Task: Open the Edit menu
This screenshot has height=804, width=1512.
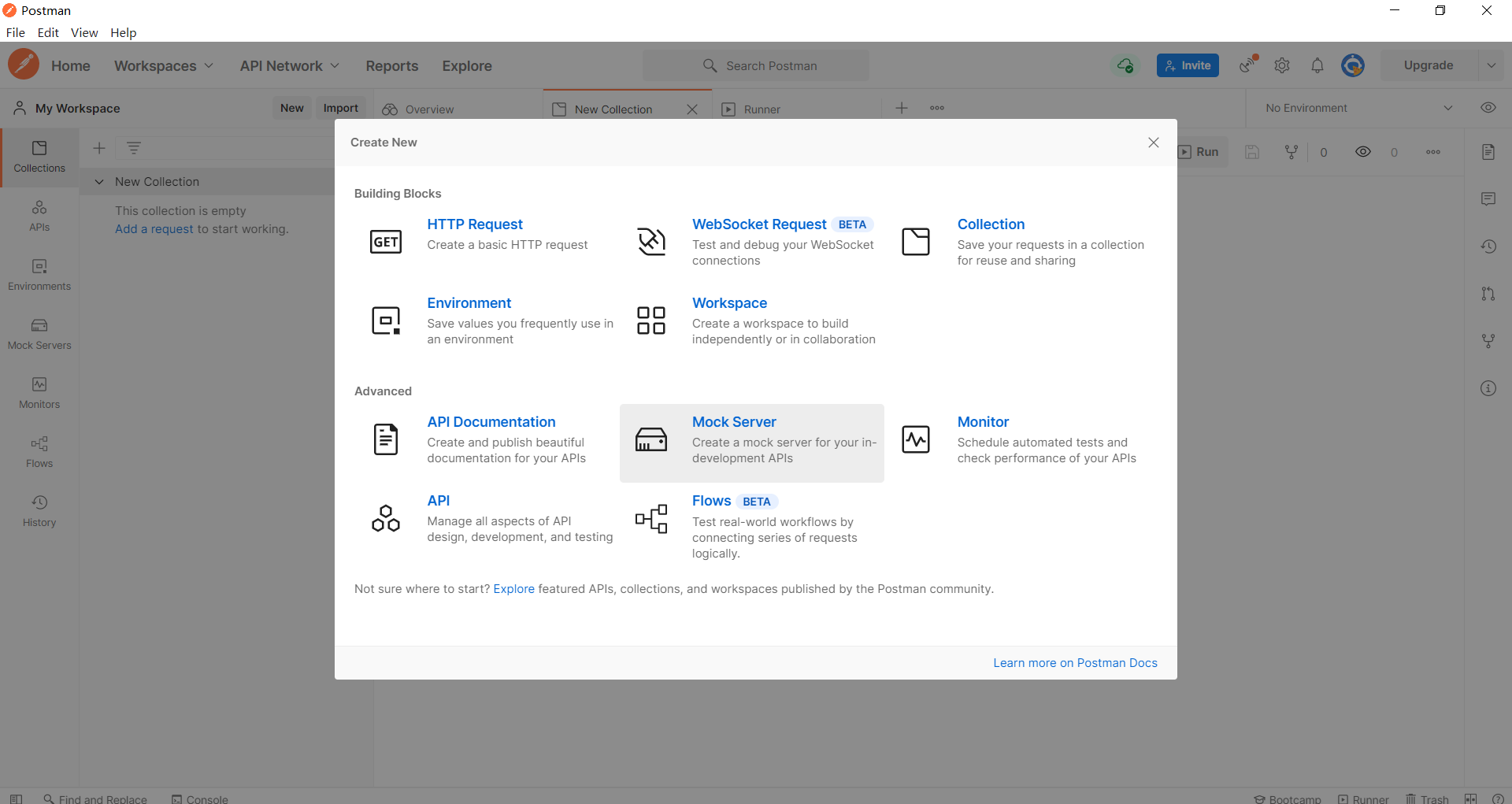Action: tap(48, 33)
